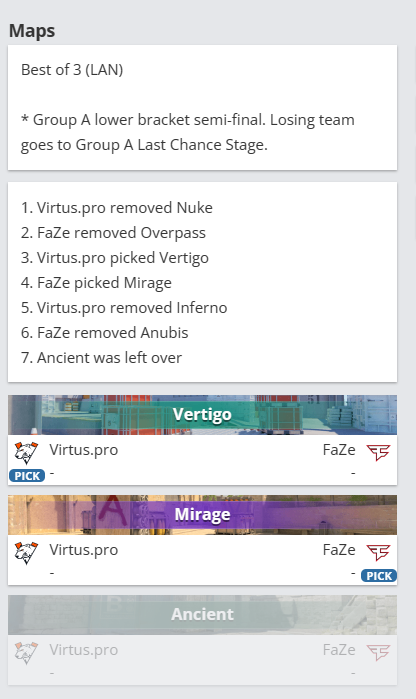Select Virtus.pro team name in Mirage row
416x699 pixels.
83,550
